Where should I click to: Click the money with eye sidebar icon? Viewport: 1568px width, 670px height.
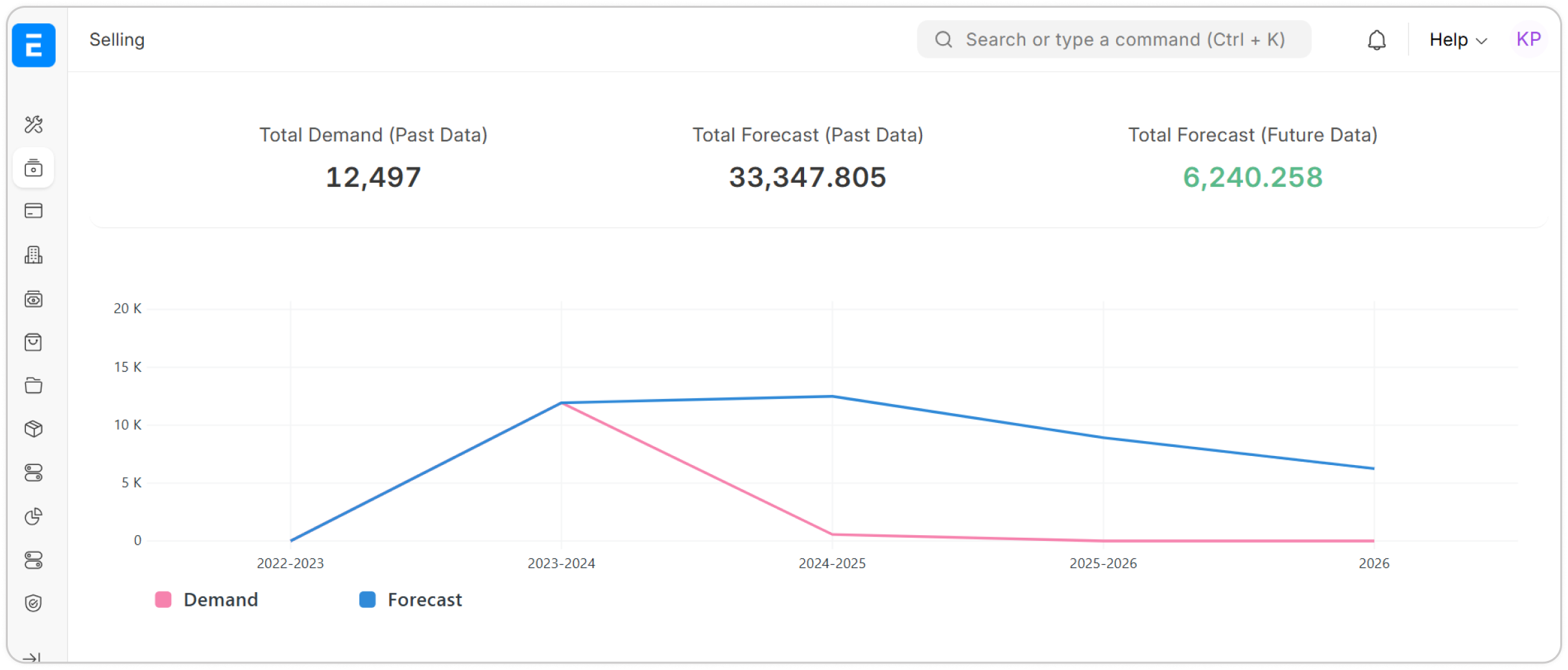34,299
